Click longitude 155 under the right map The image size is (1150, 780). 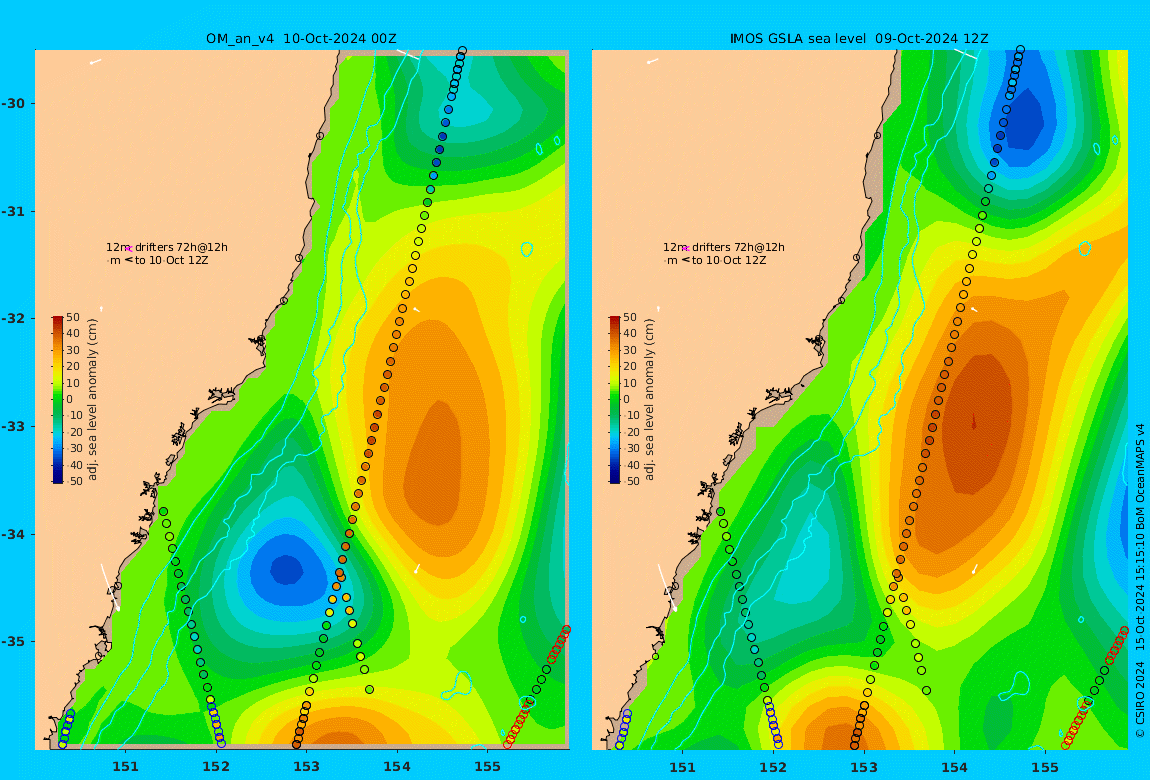[1045, 767]
